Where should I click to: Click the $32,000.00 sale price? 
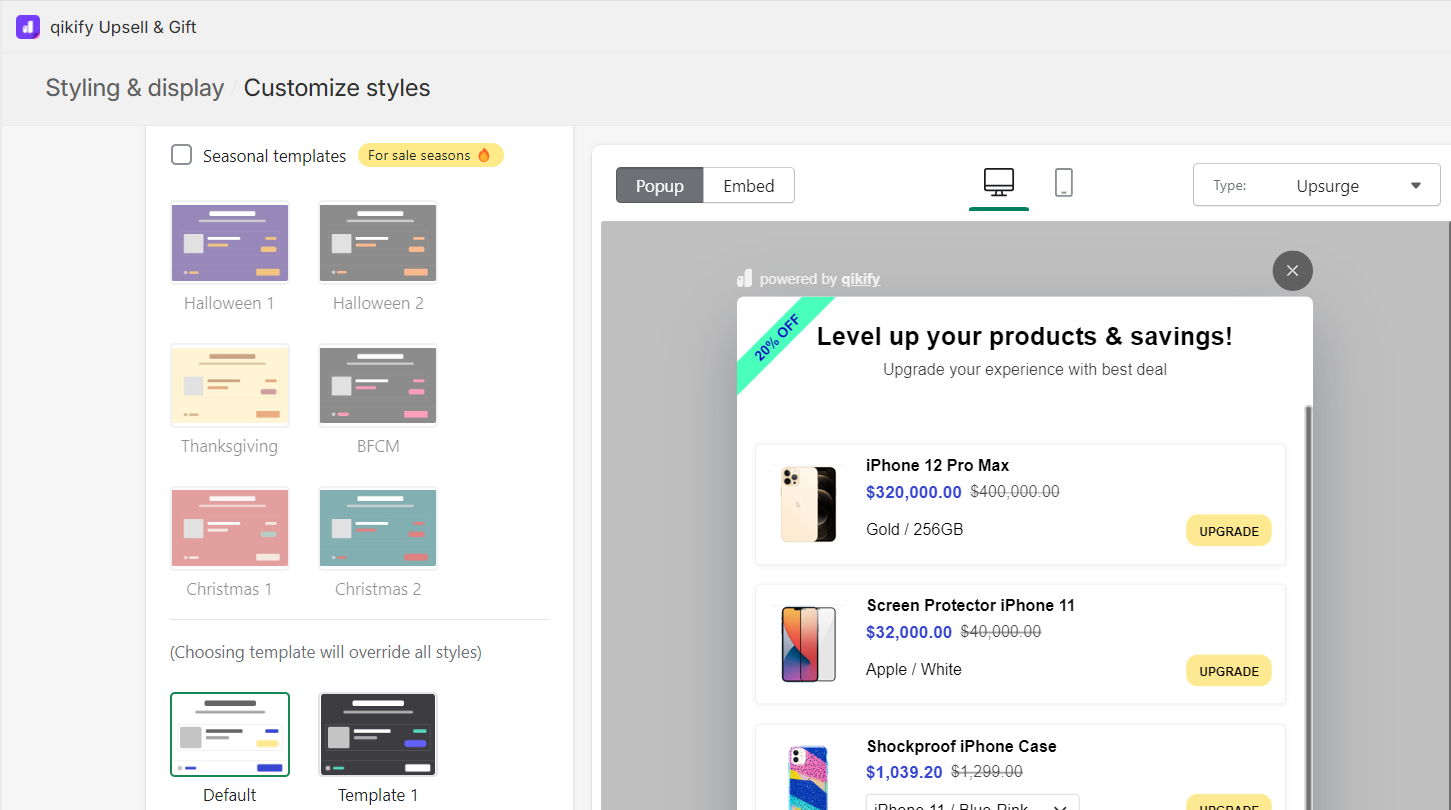(x=909, y=632)
